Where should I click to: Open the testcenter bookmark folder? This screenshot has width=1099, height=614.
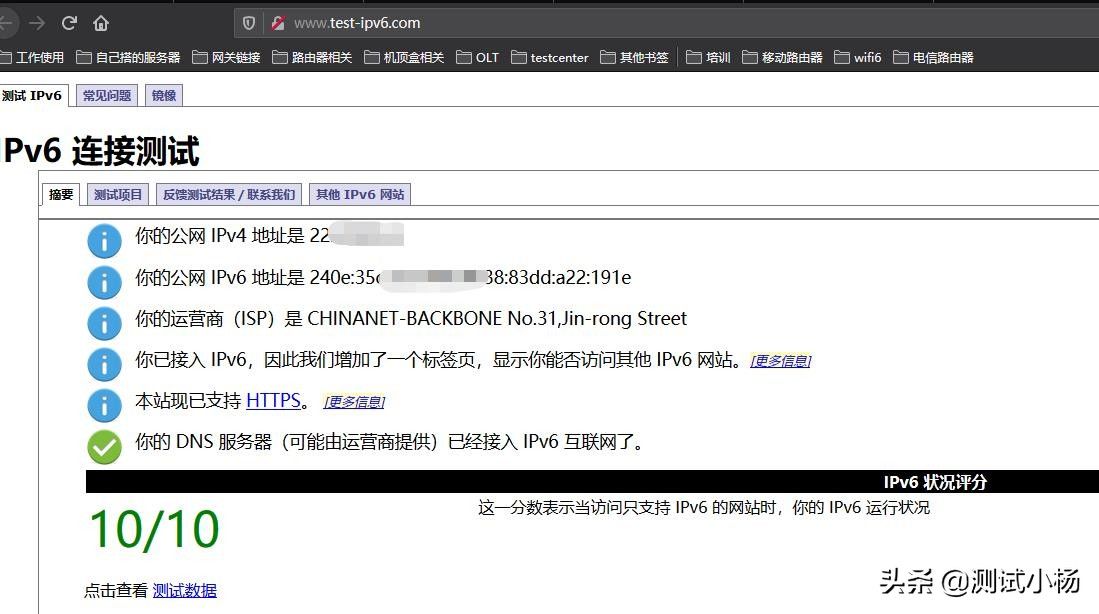coord(549,58)
